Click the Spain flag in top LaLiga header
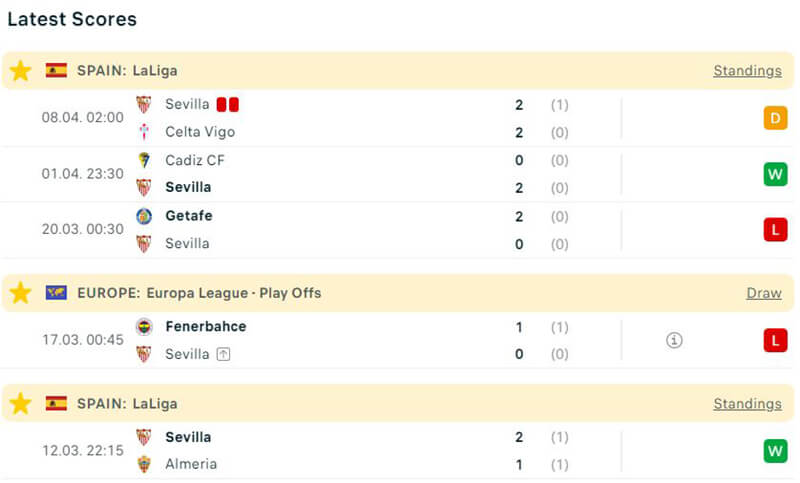The height and width of the screenshot is (483, 800). click(56, 71)
